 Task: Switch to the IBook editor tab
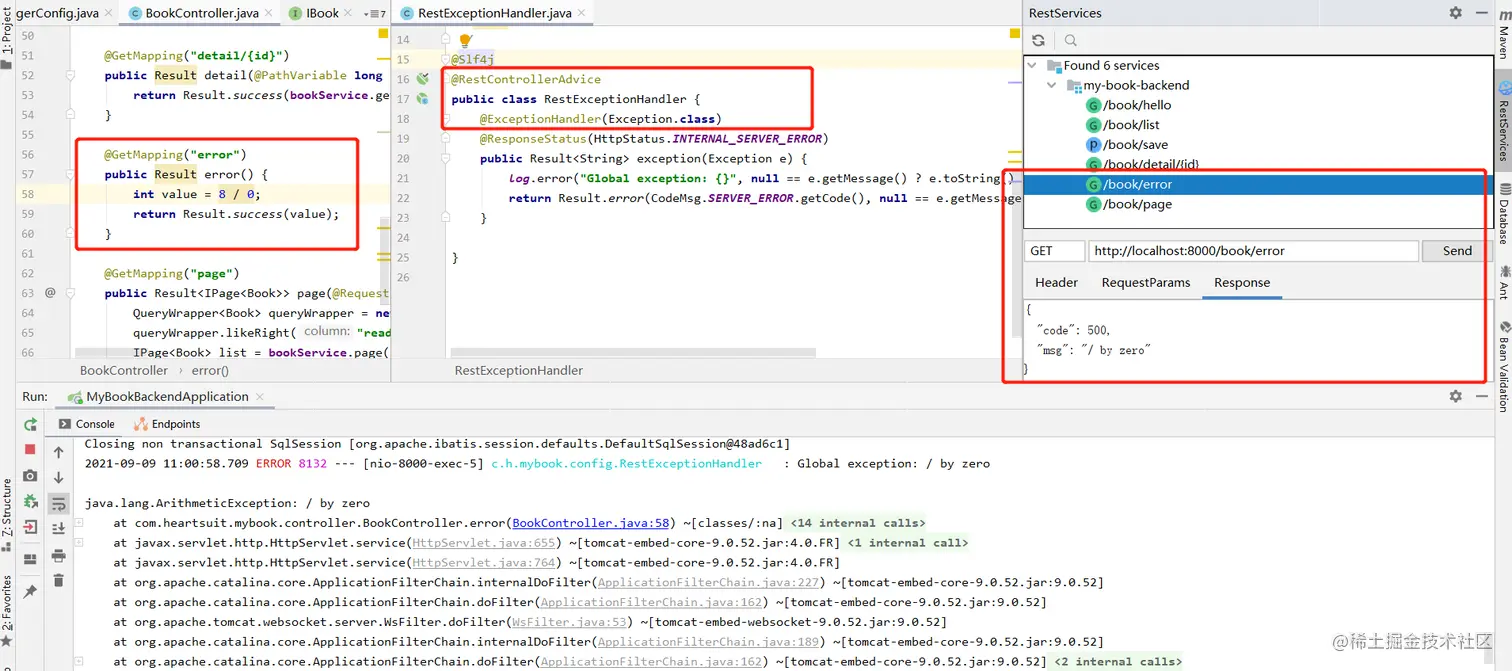(x=322, y=13)
